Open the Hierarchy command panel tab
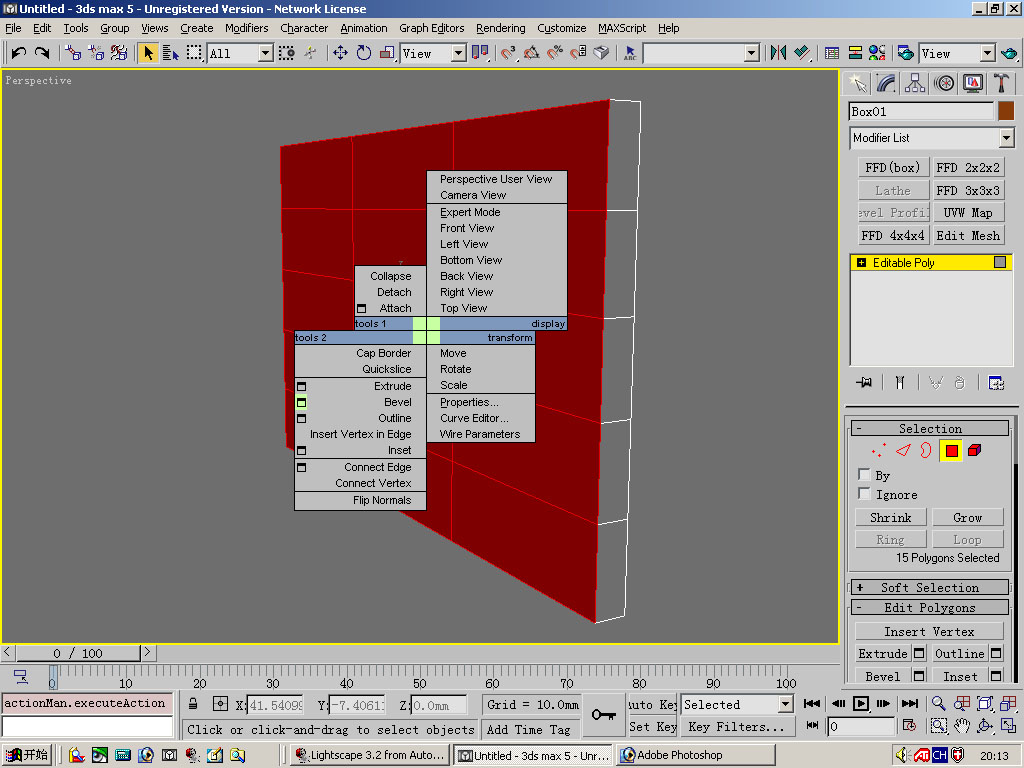Image resolution: width=1024 pixels, height=768 pixels. (915, 83)
